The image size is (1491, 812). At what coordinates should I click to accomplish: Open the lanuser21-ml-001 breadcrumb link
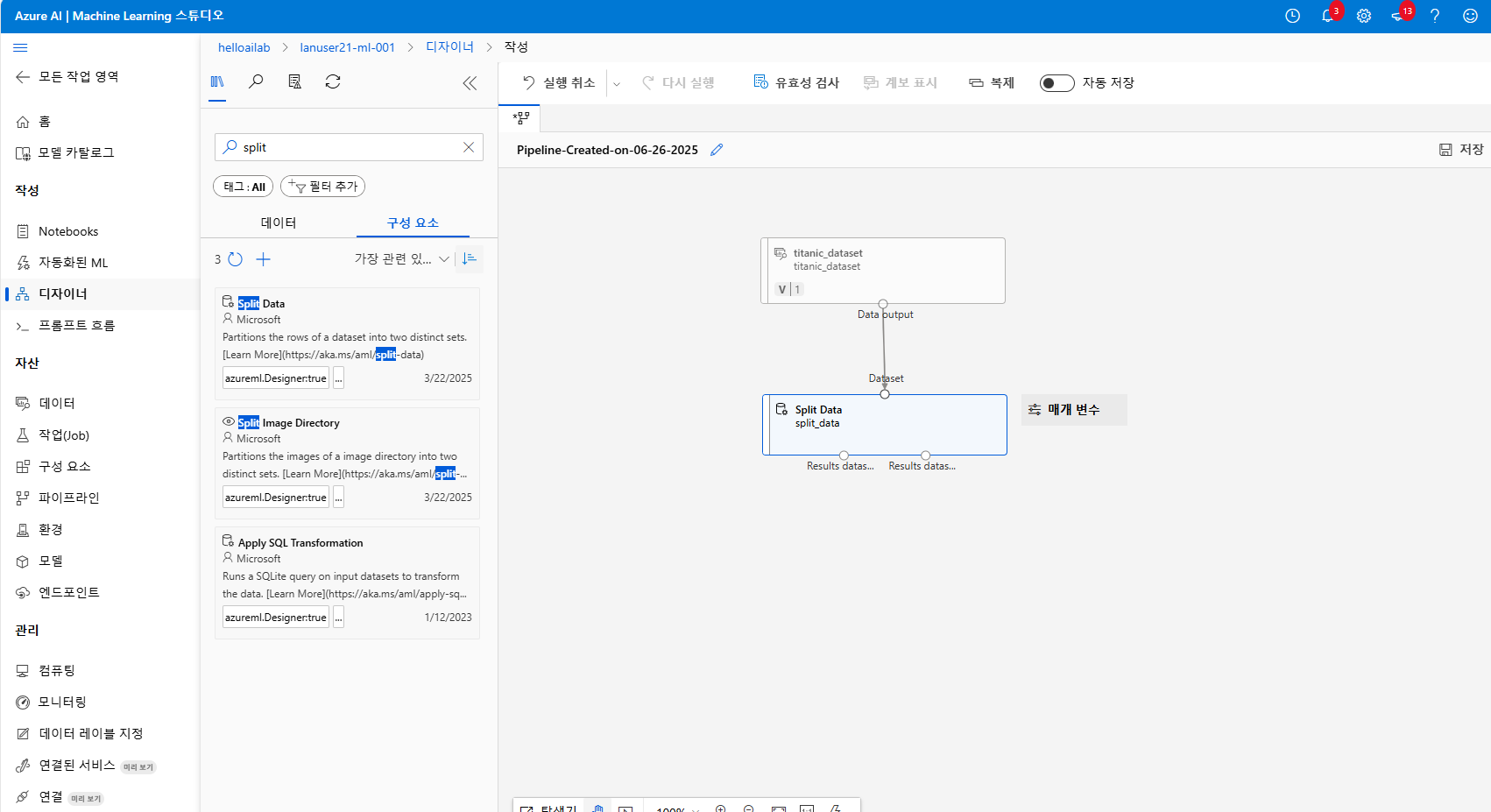click(347, 47)
